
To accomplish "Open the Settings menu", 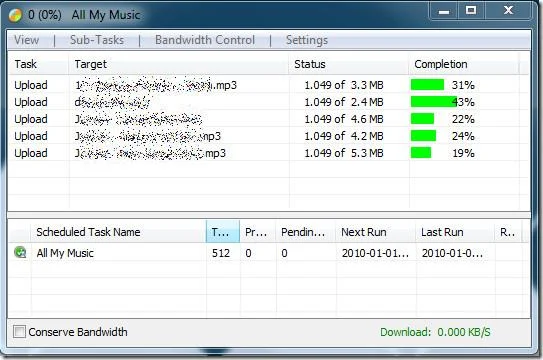I will click(307, 40).
